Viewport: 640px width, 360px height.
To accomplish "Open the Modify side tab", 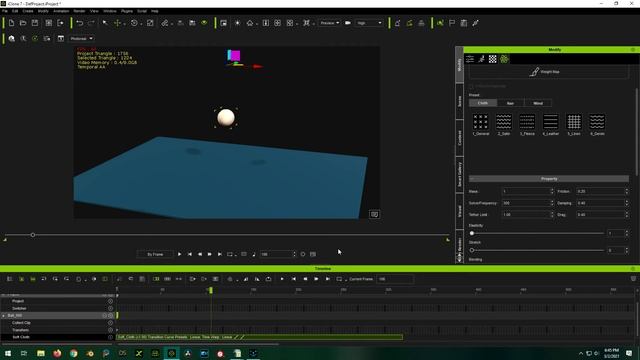I will tap(459, 65).
